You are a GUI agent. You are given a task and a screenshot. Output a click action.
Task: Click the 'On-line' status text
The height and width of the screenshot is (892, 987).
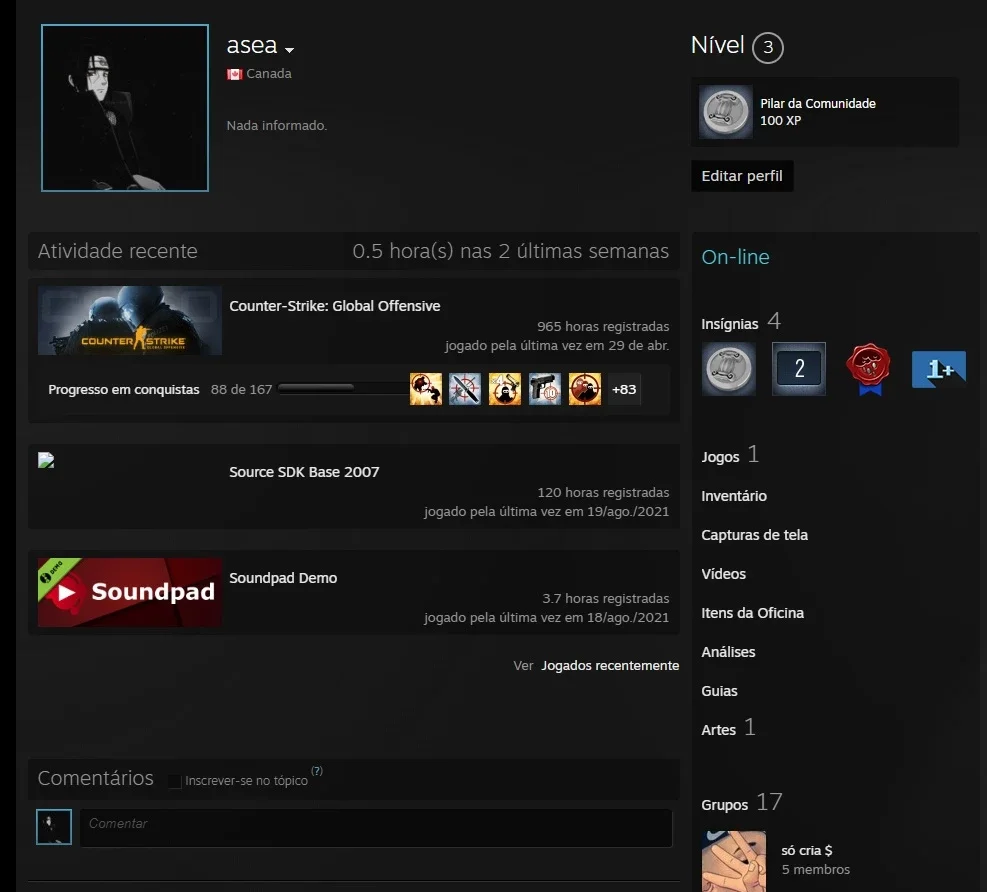click(735, 257)
